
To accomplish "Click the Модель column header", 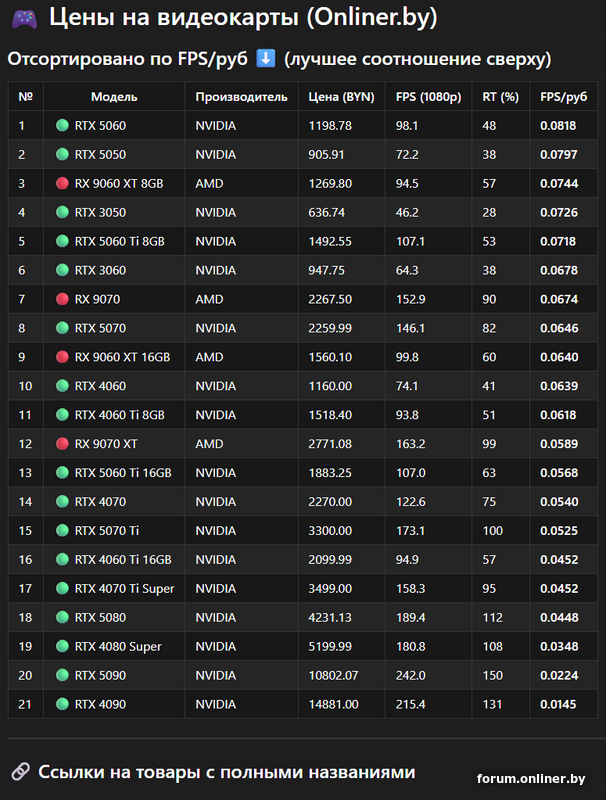I will coord(114,97).
